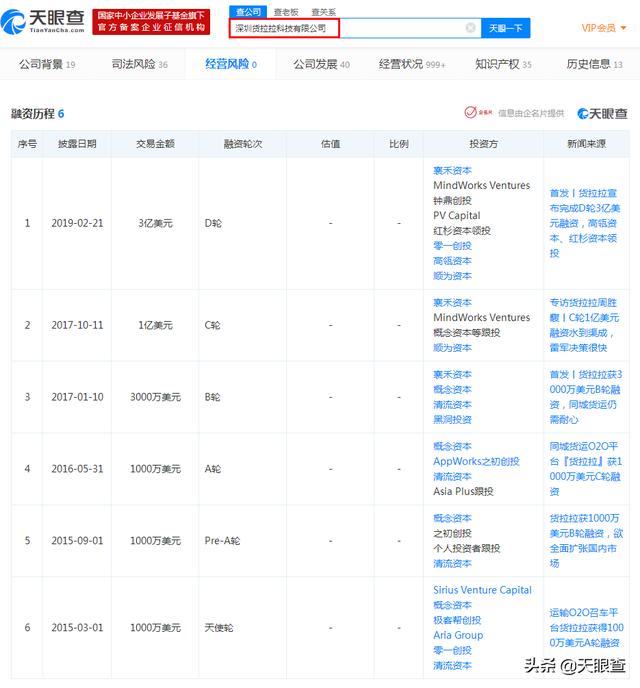
Task: Click 顺为资本 investor in the C轮 row
Action: point(452,348)
